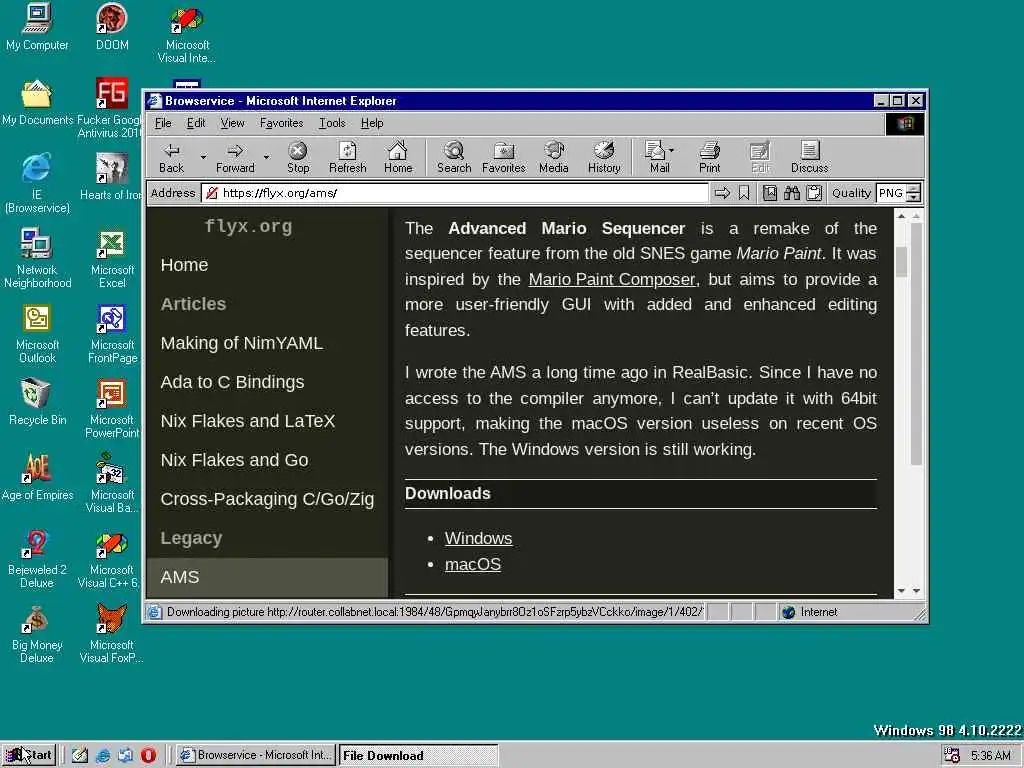Click the Forward toolbar button
Viewport: 1024px width, 768px height.
coord(235,157)
